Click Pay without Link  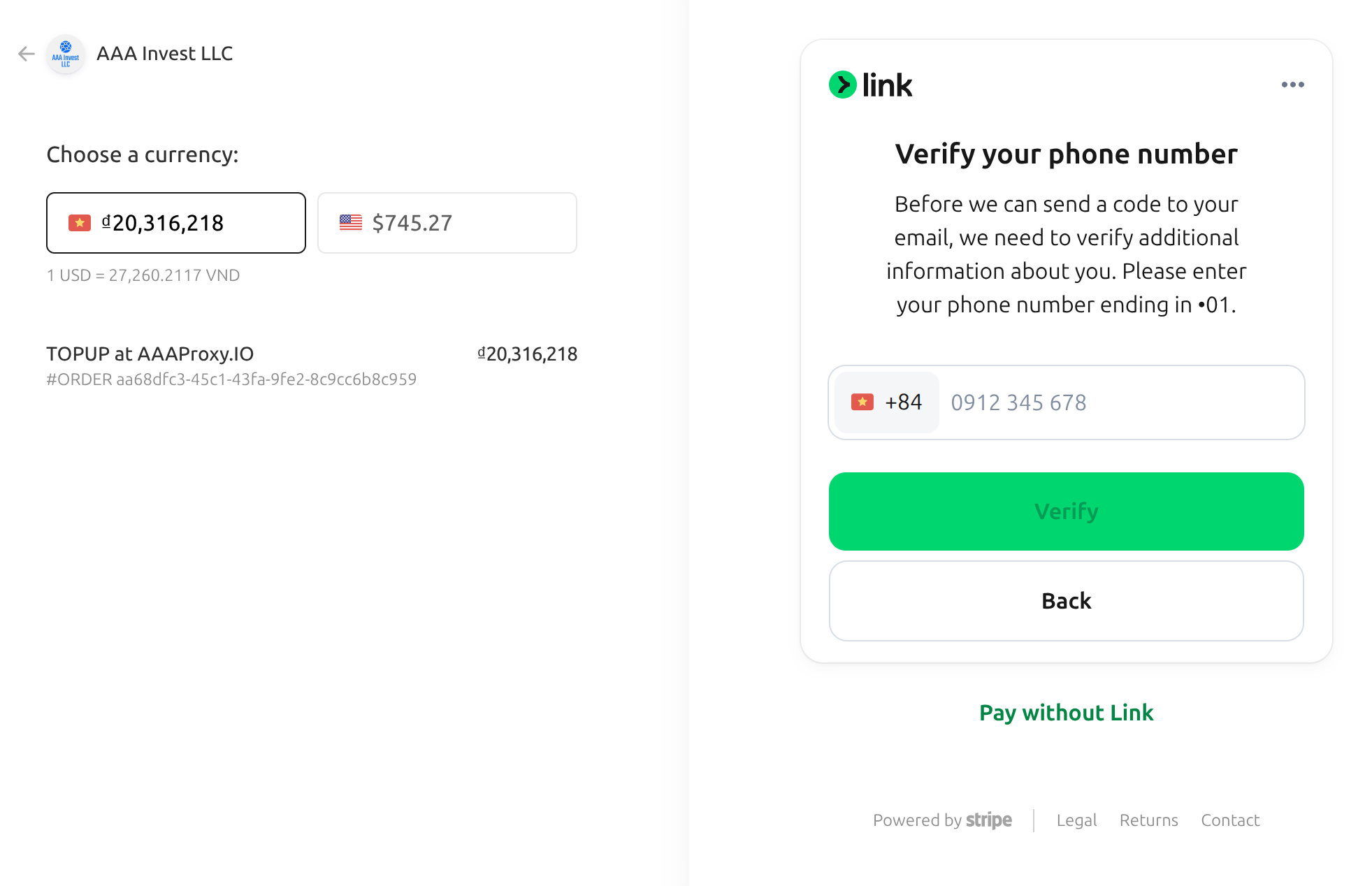(x=1066, y=713)
